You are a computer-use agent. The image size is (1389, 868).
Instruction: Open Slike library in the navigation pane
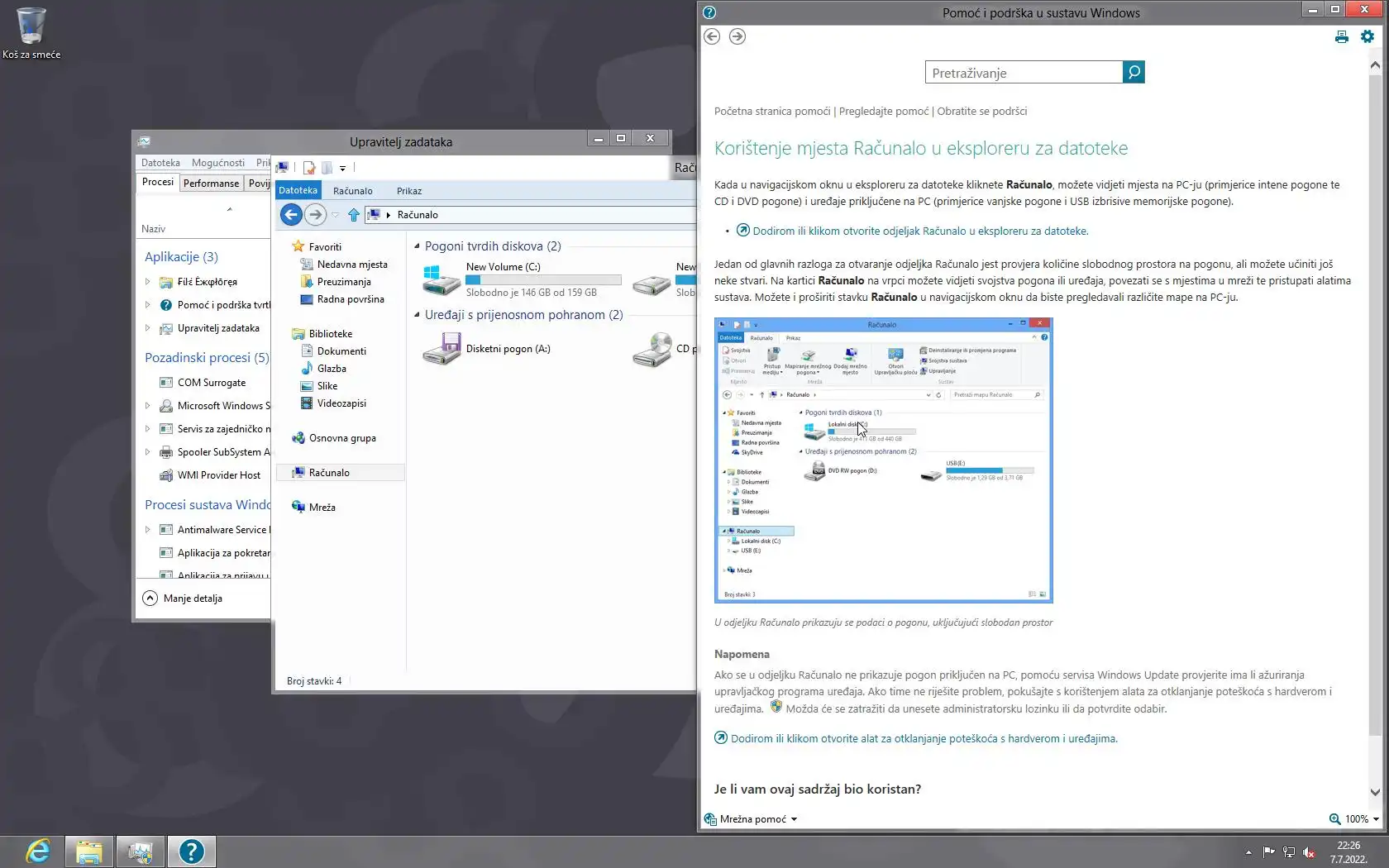pyautogui.click(x=319, y=386)
